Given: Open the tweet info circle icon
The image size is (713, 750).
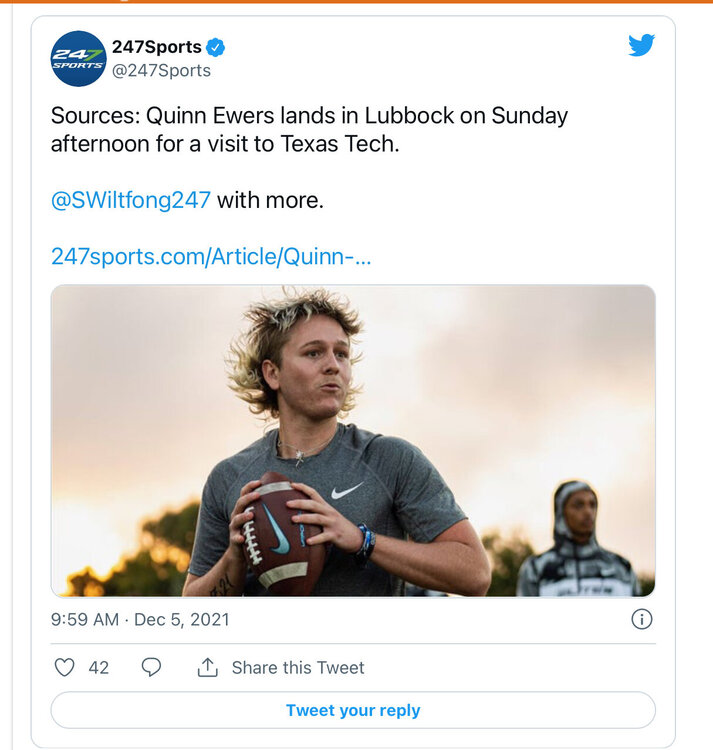Looking at the screenshot, I should click(642, 619).
